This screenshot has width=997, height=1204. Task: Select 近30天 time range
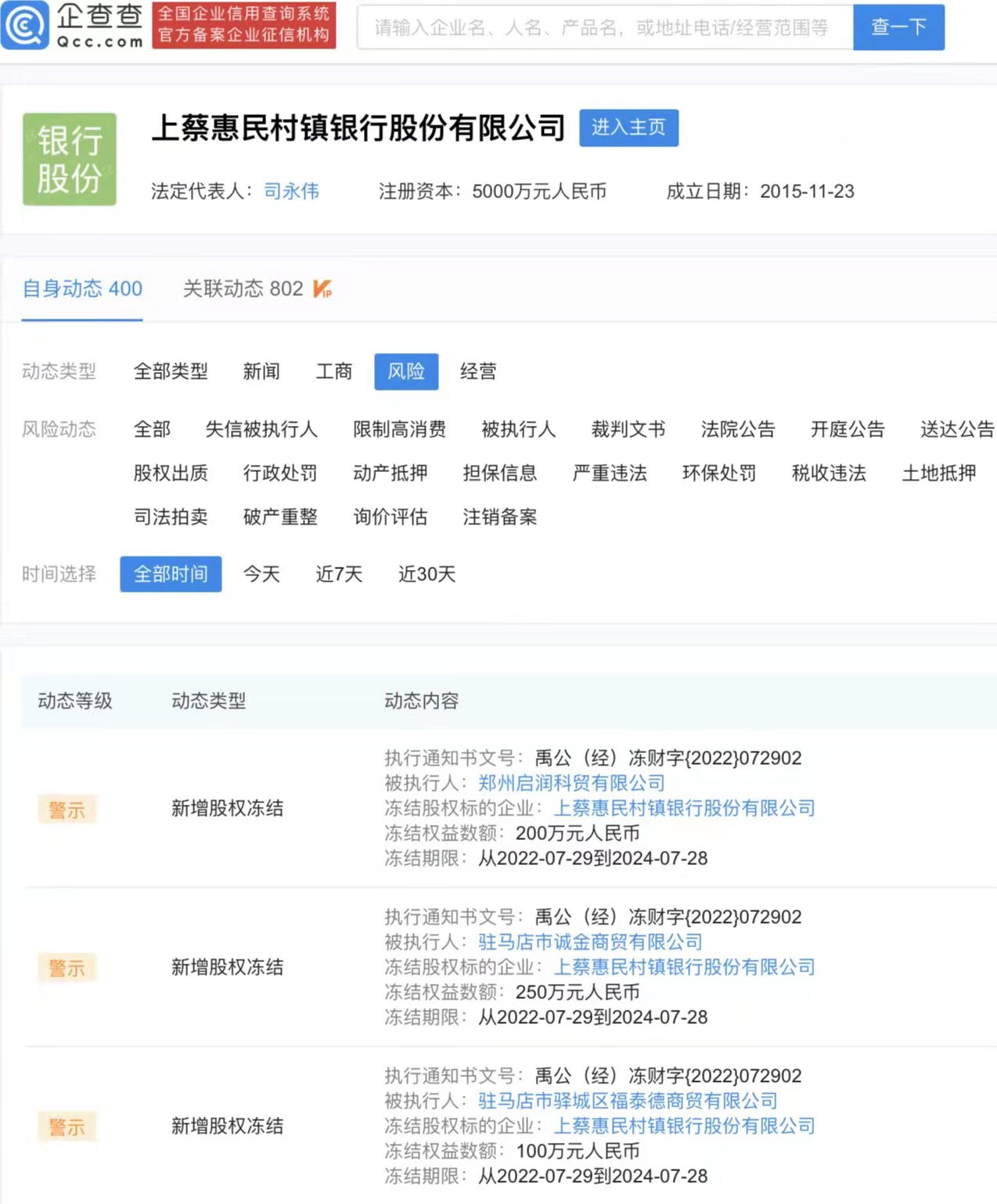point(427,574)
